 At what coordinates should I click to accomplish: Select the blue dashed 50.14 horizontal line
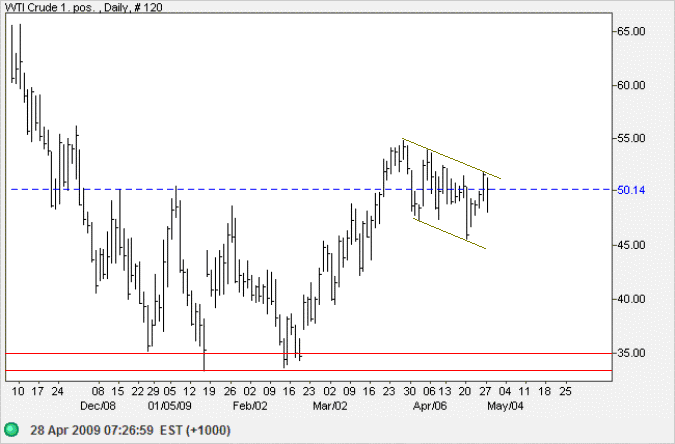310,189
